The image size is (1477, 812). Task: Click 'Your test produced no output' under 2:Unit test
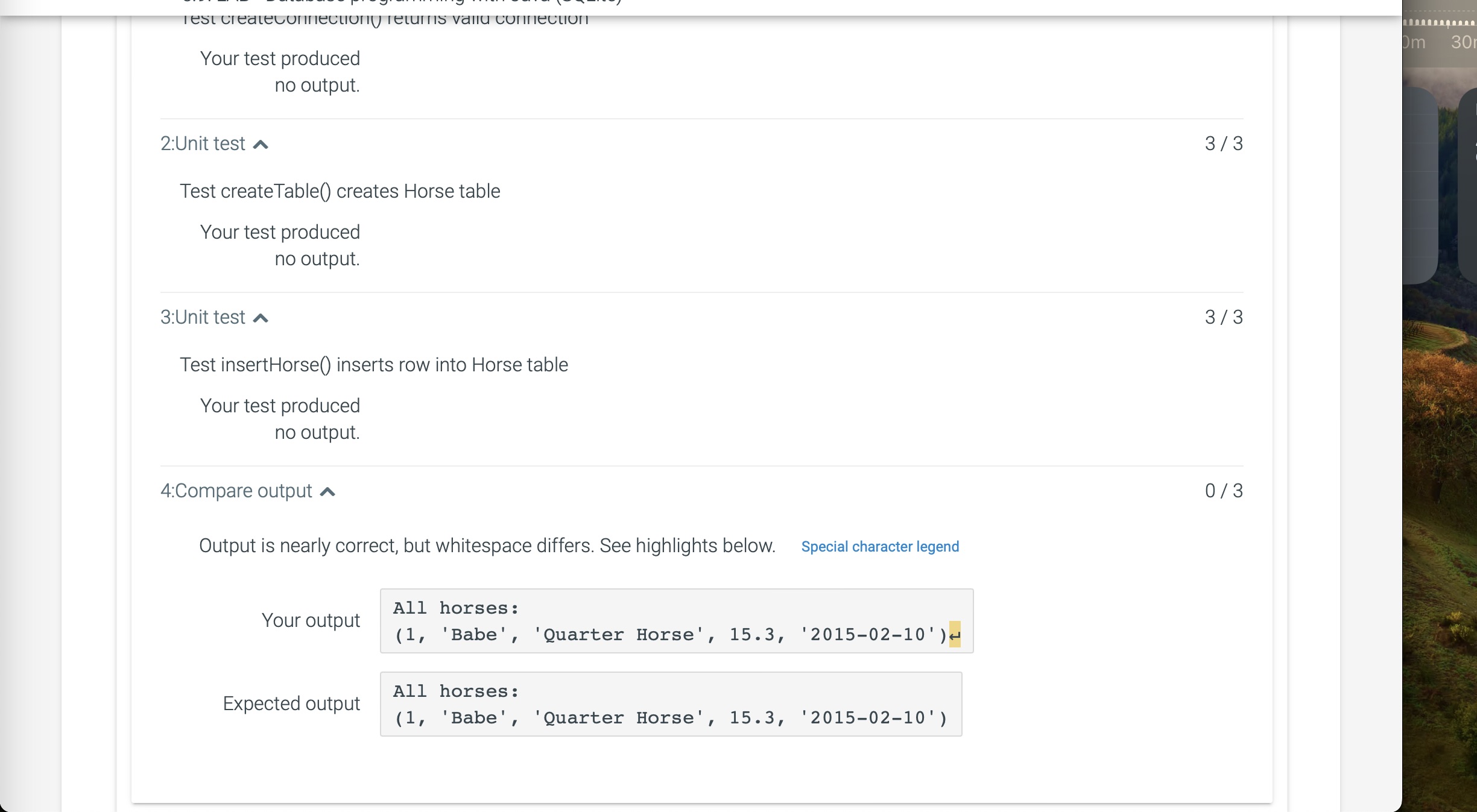pos(280,245)
